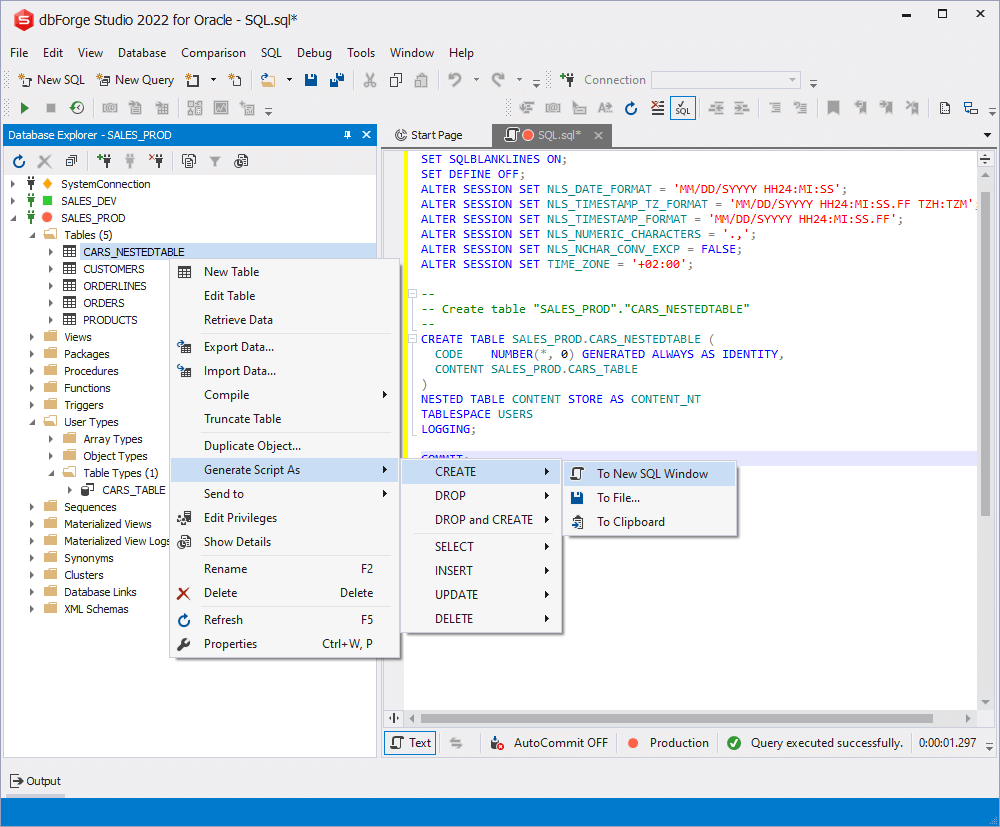The image size is (1000, 827).
Task: Expand the Sequences folder
Action: [x=32, y=507]
